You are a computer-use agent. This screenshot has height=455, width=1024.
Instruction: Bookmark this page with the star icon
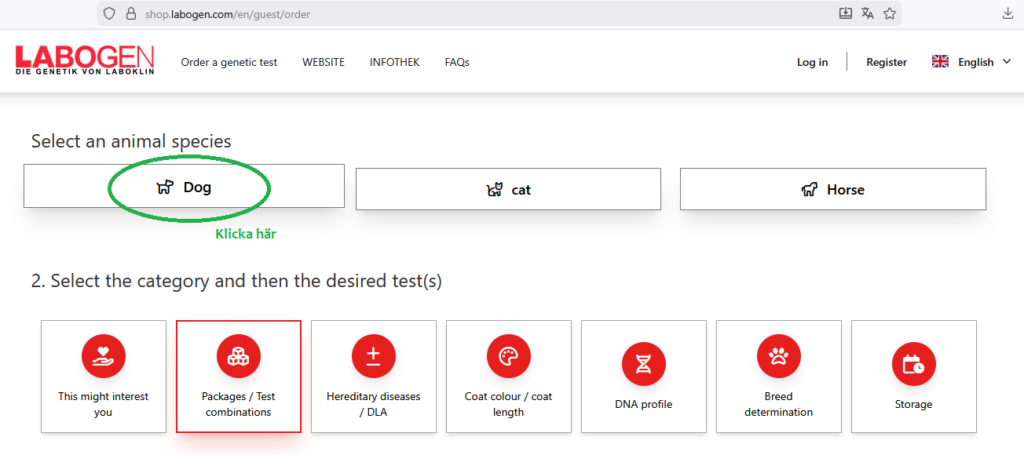pos(890,13)
